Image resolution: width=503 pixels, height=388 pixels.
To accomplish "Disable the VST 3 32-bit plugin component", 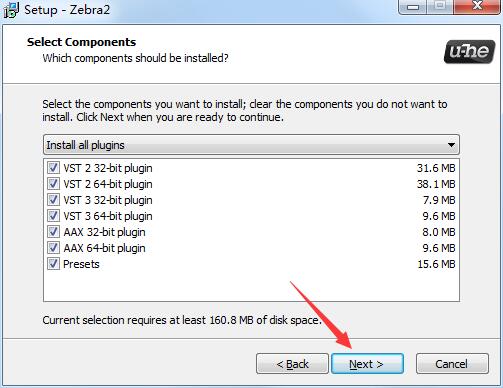I will [53, 200].
